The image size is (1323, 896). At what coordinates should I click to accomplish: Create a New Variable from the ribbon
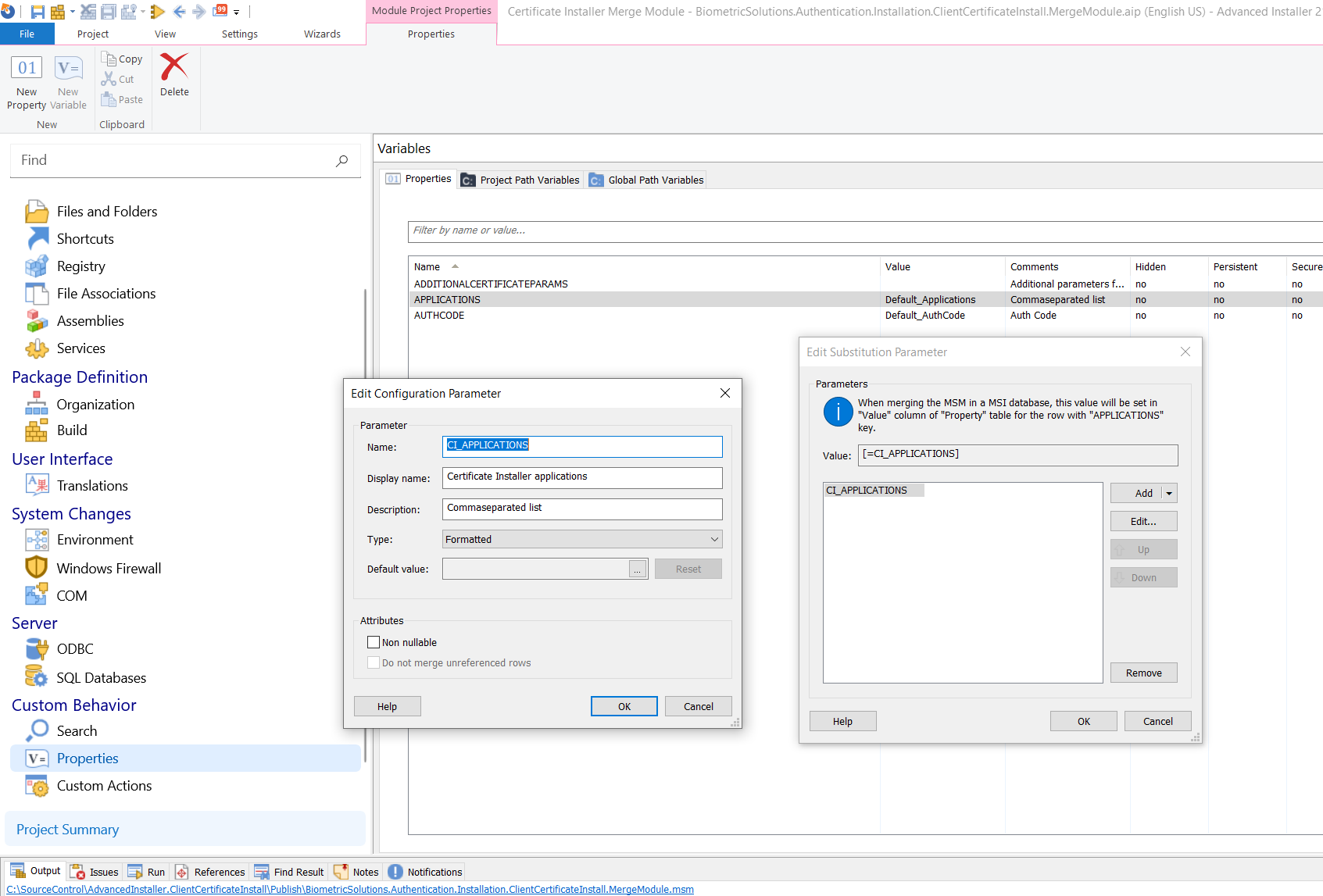(68, 80)
